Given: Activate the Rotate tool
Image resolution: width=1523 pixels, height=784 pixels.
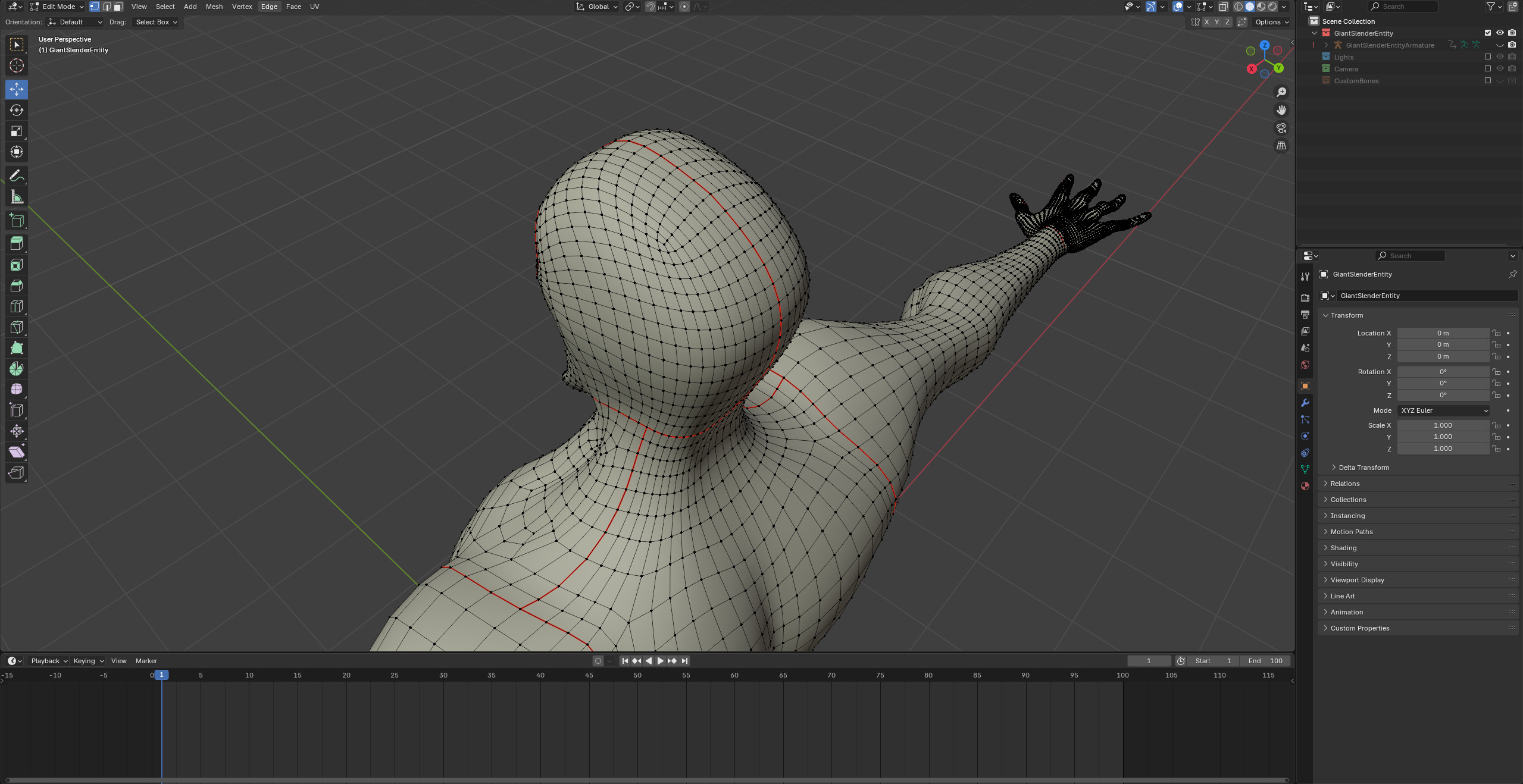Looking at the screenshot, I should 17,110.
